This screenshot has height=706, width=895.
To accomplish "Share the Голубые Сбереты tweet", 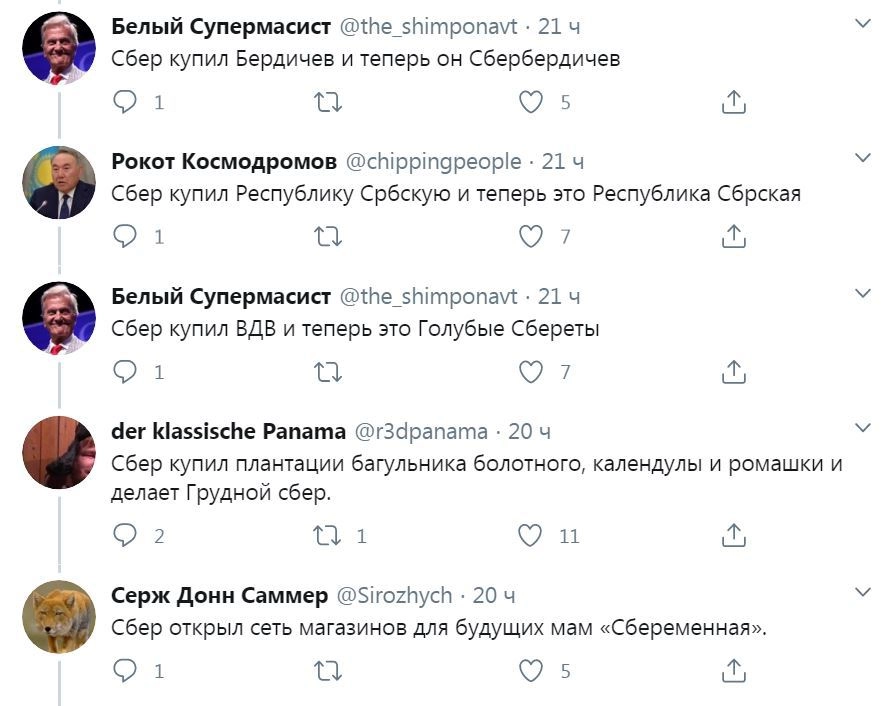I will coord(733,372).
